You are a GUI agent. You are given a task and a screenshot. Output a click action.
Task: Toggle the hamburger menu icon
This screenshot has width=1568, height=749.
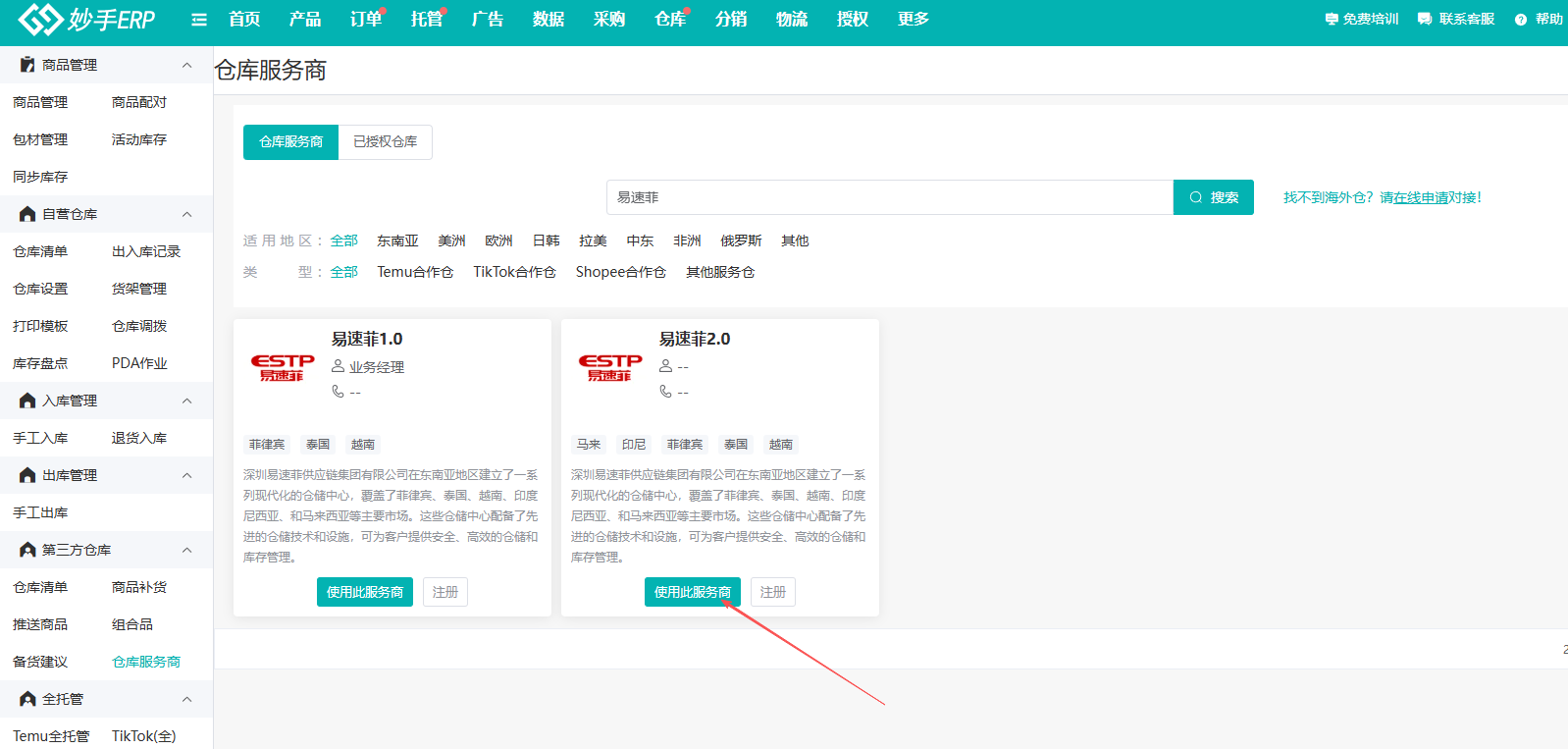(x=199, y=20)
